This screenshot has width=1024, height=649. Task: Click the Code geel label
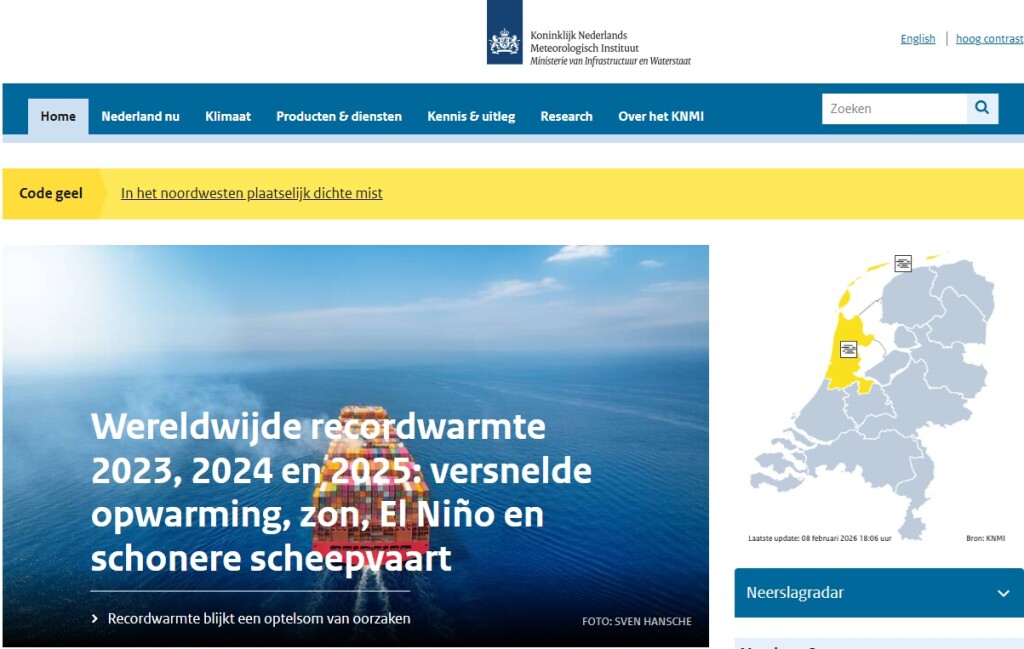coord(51,193)
